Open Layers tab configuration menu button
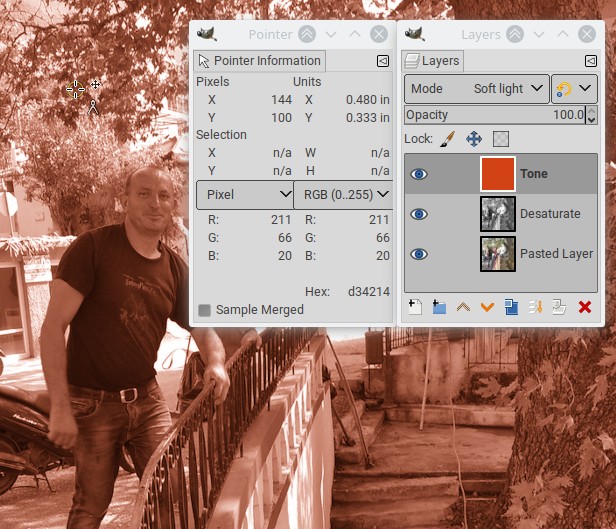Viewport: 616px width, 529px height. point(591,61)
